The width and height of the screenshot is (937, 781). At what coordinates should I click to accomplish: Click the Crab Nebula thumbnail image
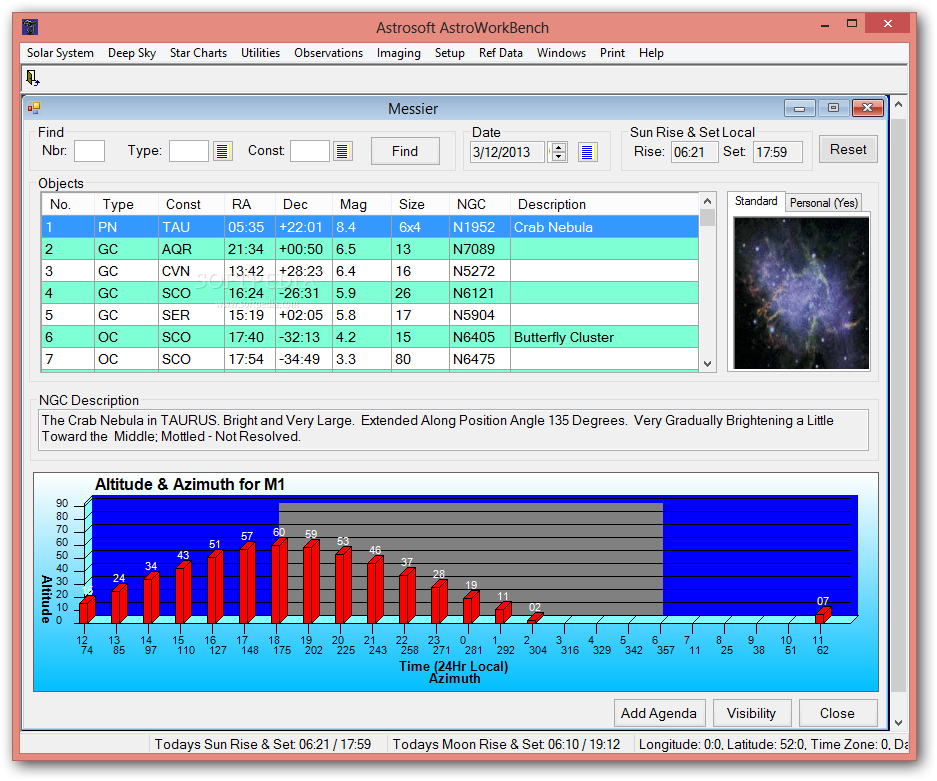pyautogui.click(x=801, y=293)
